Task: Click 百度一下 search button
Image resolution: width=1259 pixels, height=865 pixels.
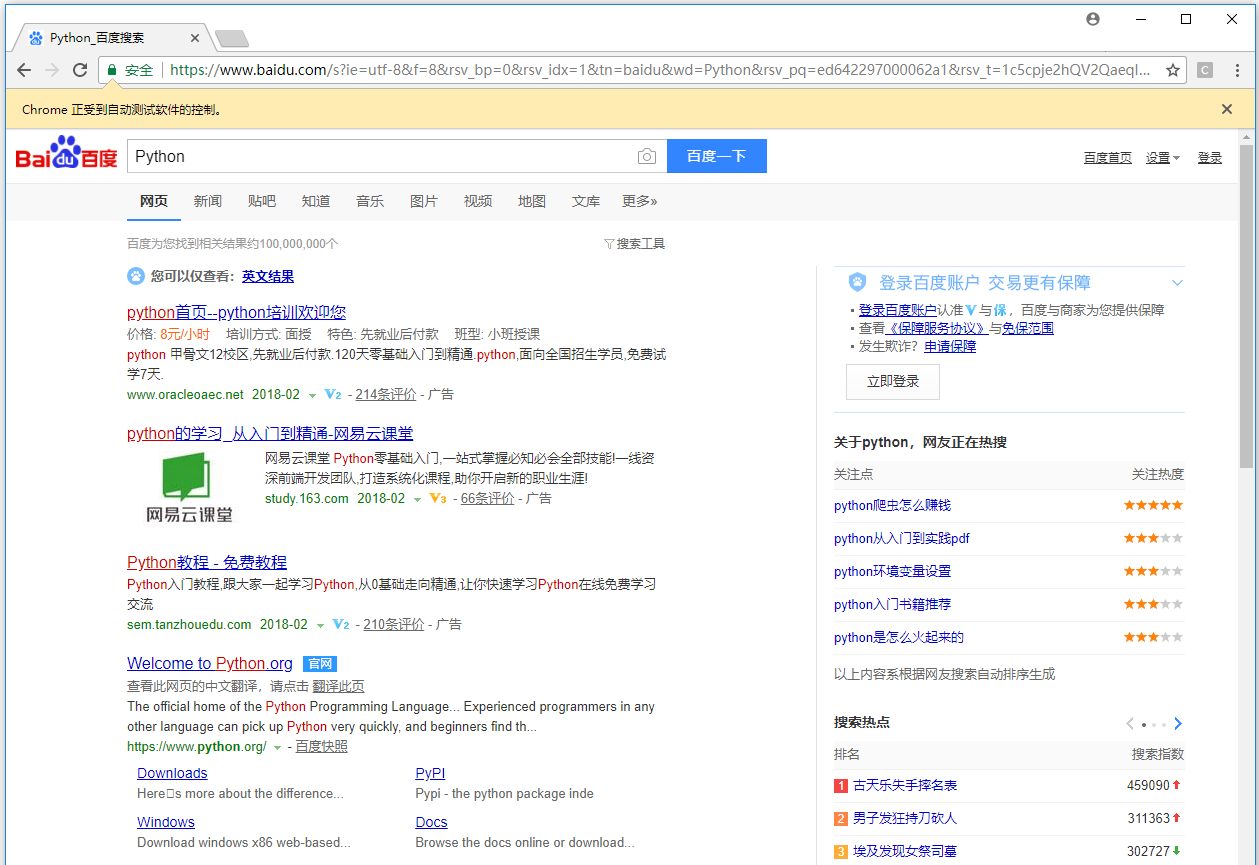Action: click(717, 156)
